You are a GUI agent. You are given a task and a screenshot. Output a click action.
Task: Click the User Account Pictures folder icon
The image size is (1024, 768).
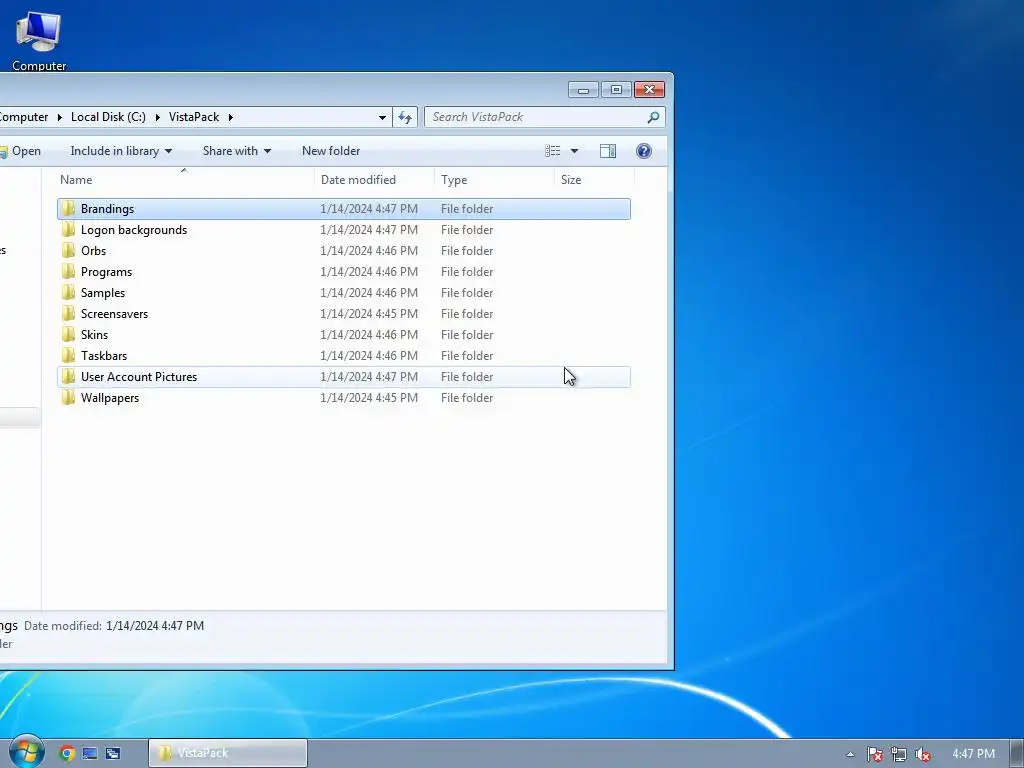click(69, 377)
